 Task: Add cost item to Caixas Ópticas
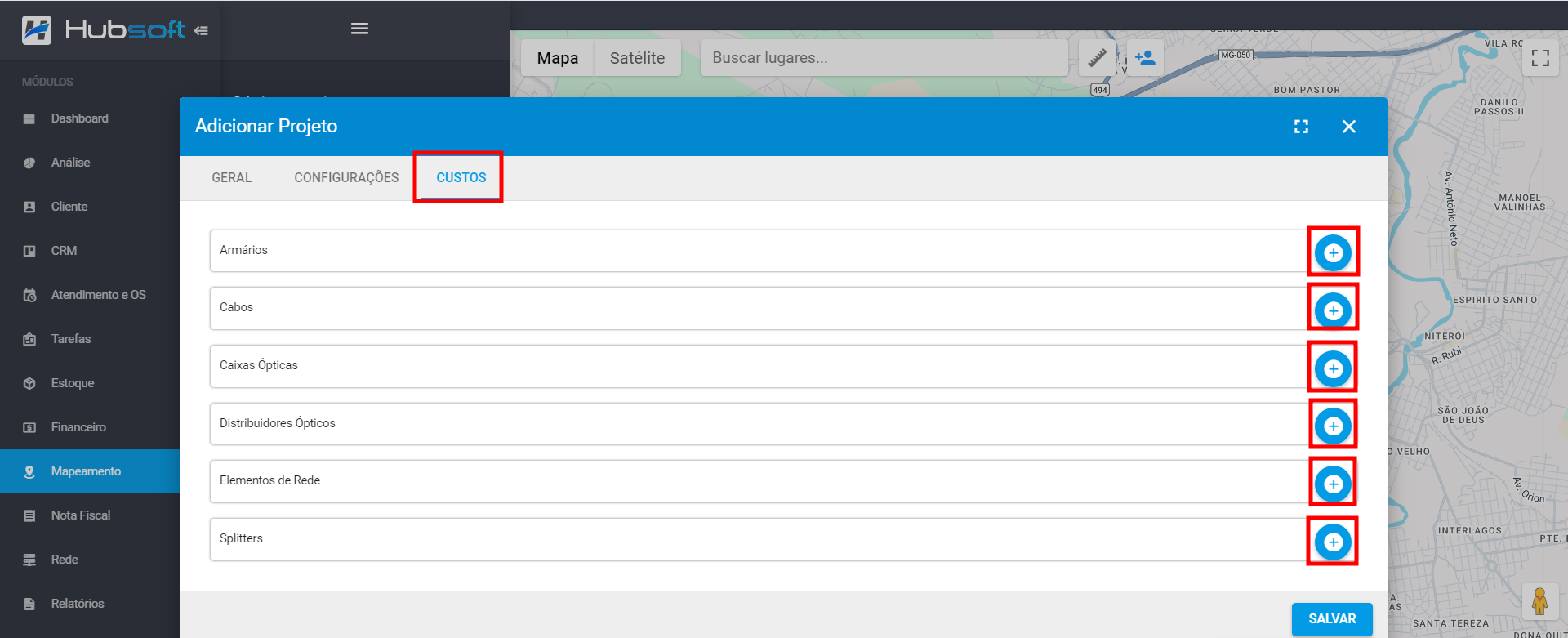coord(1333,368)
